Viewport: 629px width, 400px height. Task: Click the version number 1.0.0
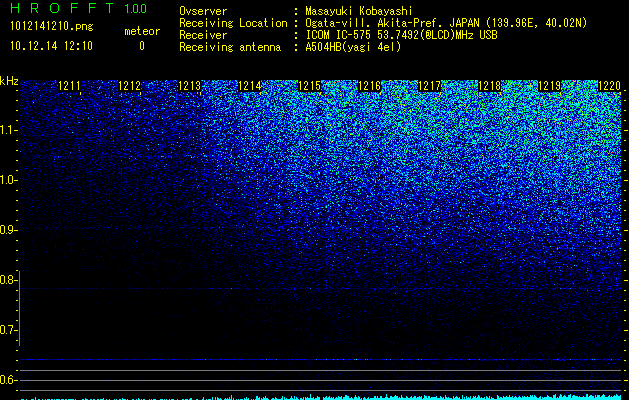(136, 9)
